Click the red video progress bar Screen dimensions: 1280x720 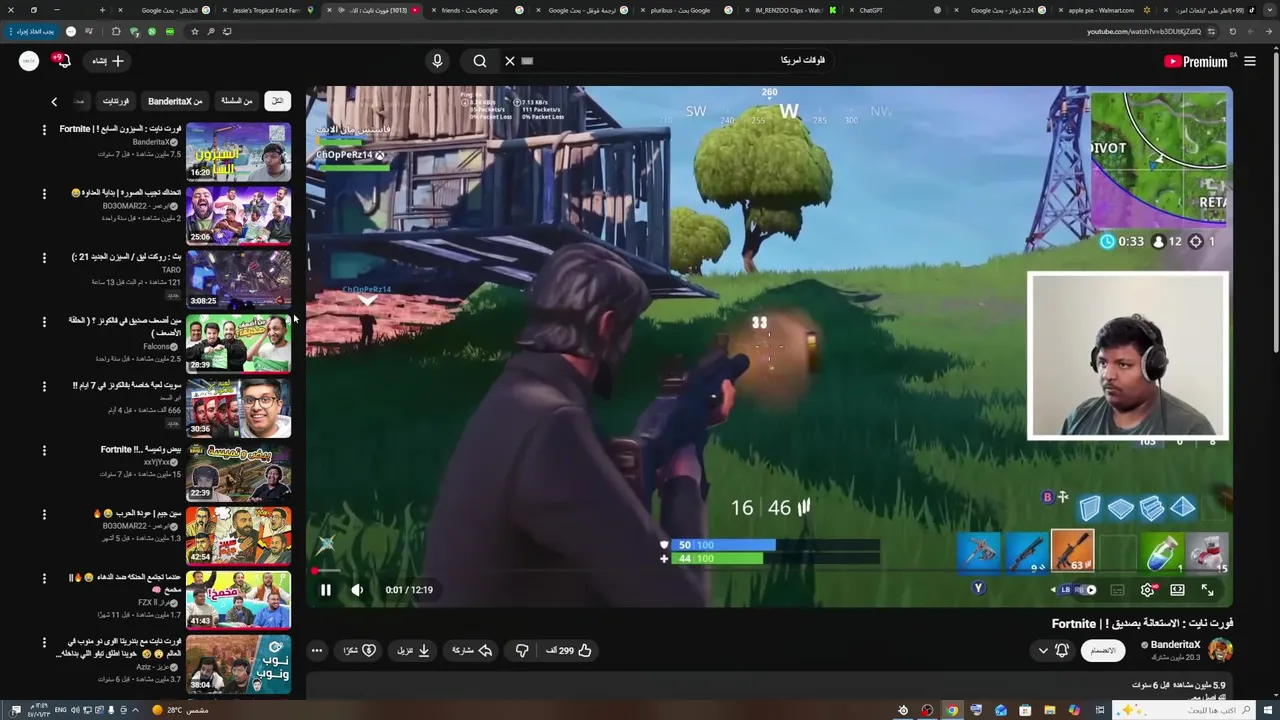click(x=770, y=571)
